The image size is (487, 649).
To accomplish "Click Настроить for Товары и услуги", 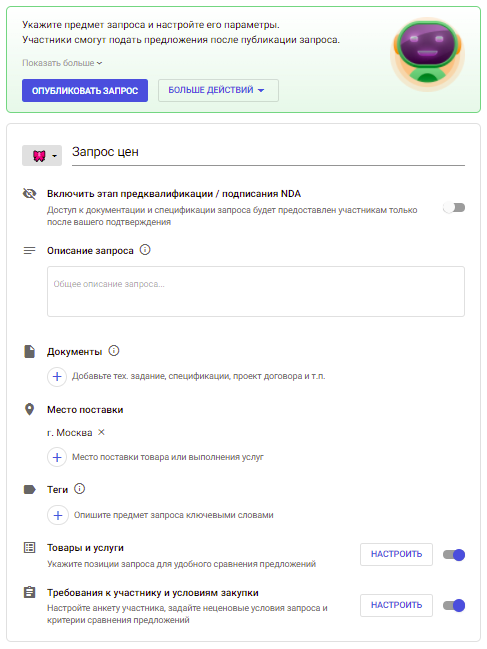I will click(396, 554).
